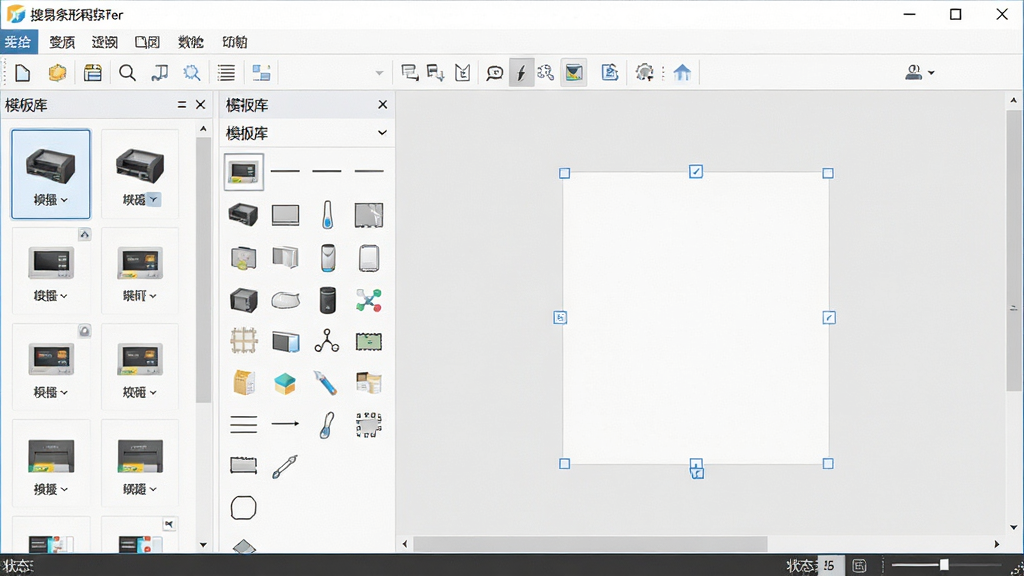Click the lock badge on the template thumbnail

coord(85,331)
